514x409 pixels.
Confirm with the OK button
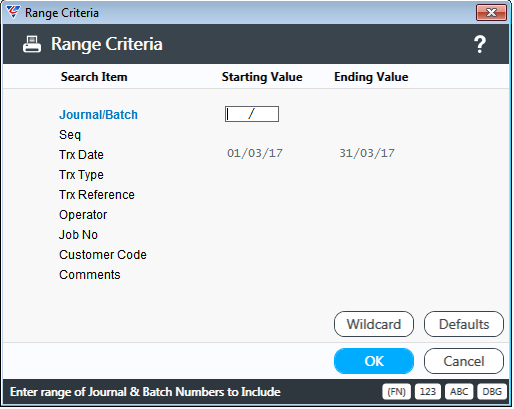point(374,361)
